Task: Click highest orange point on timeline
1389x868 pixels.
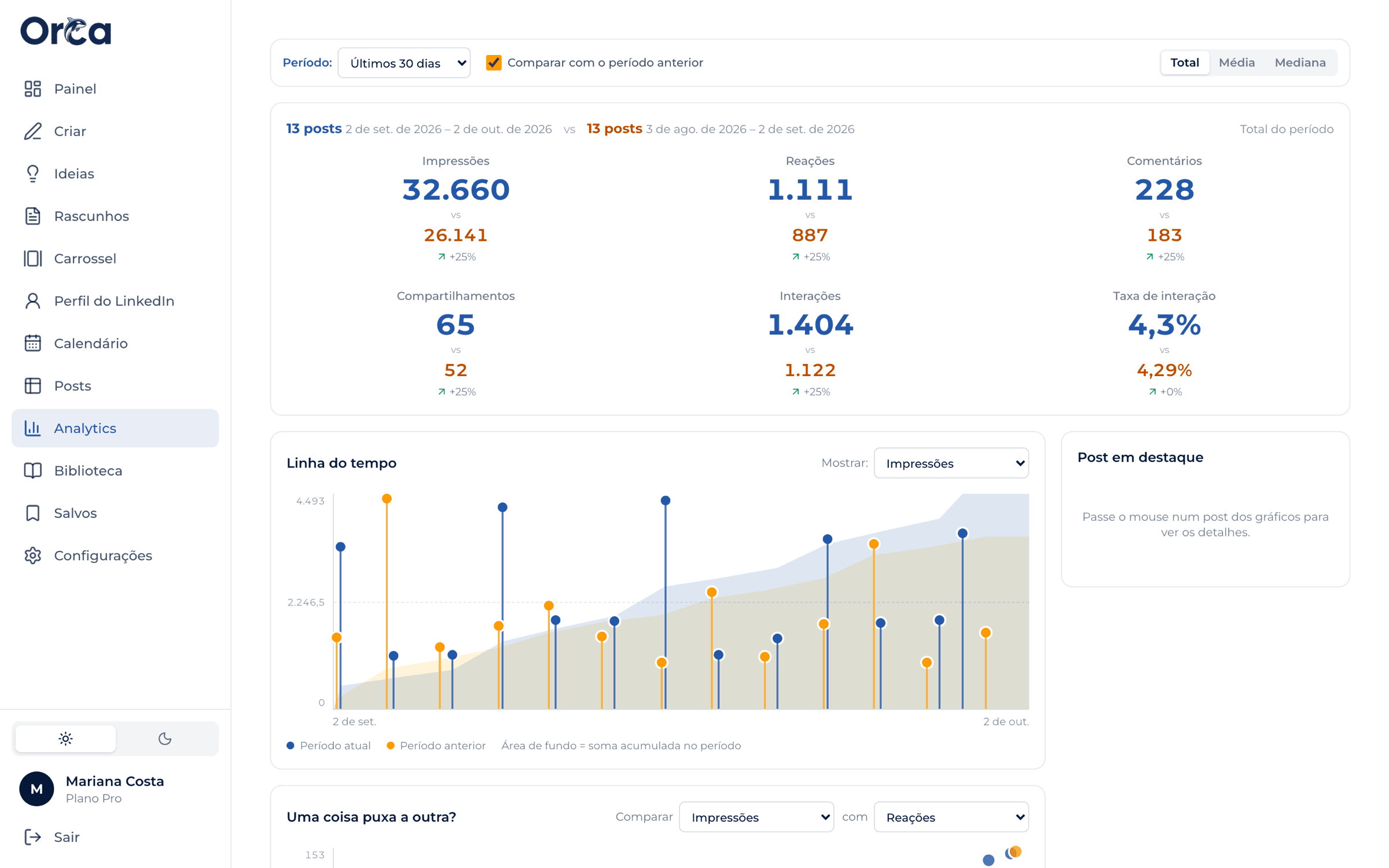Action: pyautogui.click(x=387, y=499)
